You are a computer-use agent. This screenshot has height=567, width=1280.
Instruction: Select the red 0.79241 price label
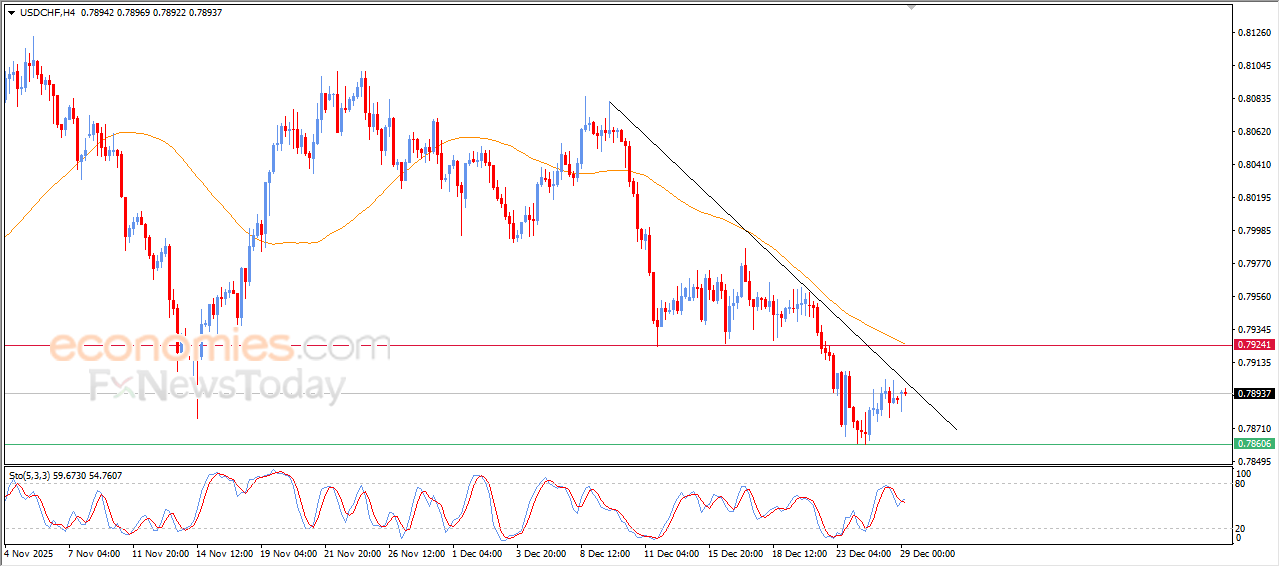(1254, 344)
